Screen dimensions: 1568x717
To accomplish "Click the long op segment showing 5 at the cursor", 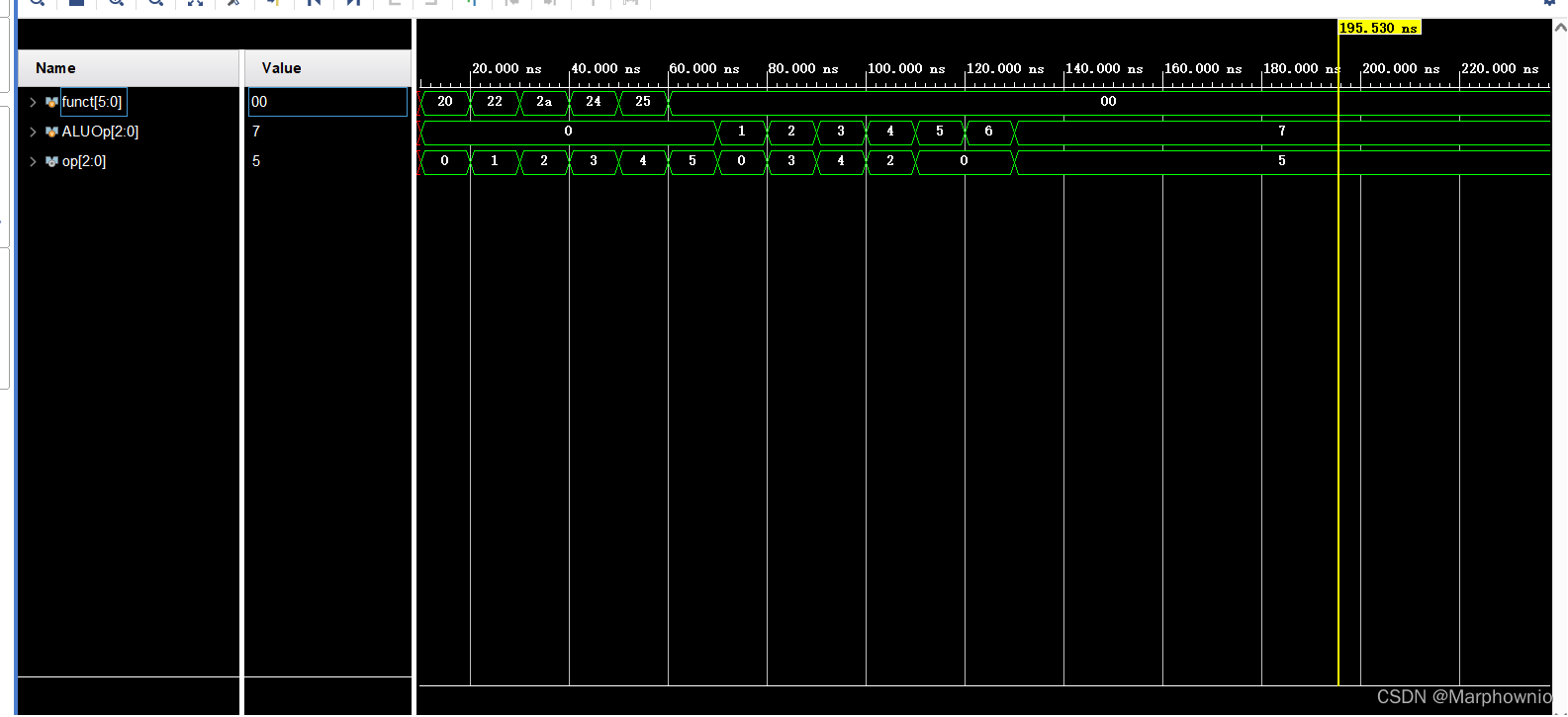I will point(1282,161).
